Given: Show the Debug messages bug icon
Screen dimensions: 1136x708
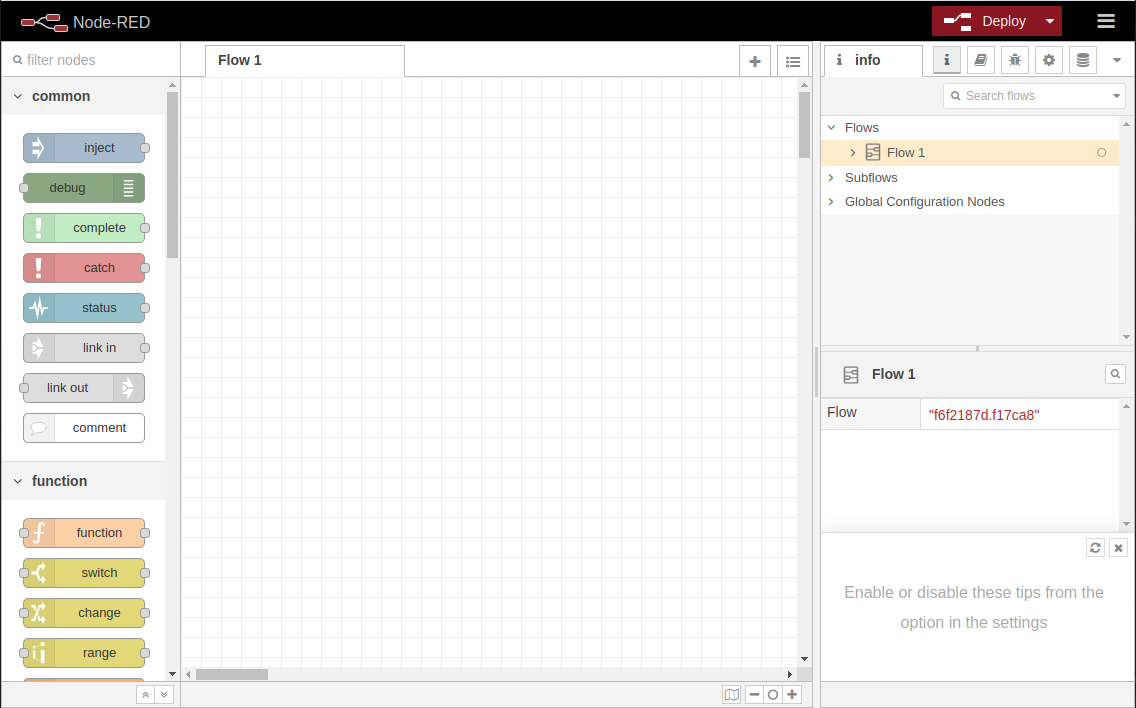Looking at the screenshot, I should click(1015, 60).
